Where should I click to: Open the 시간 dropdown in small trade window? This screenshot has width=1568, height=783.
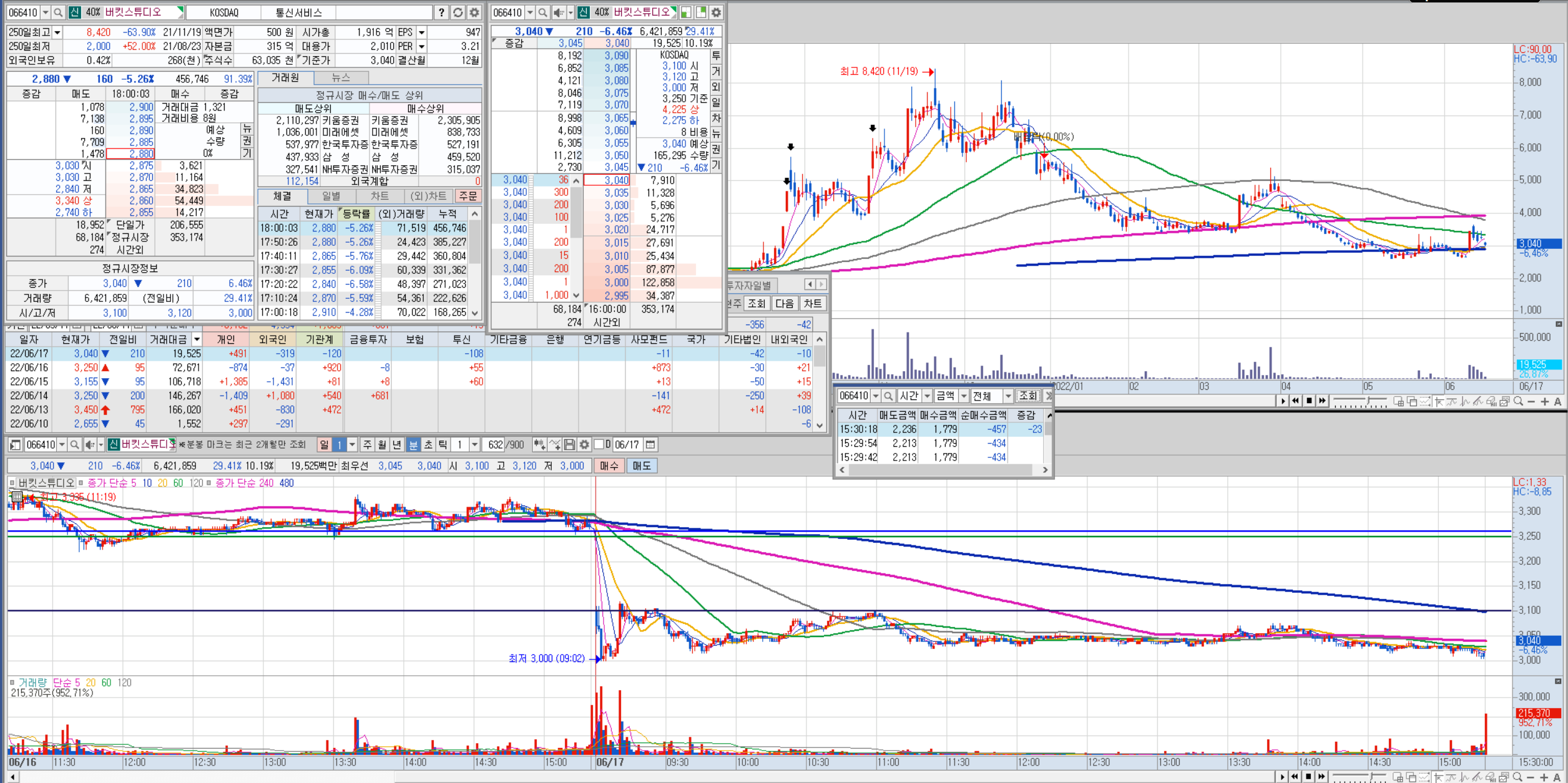(x=927, y=396)
